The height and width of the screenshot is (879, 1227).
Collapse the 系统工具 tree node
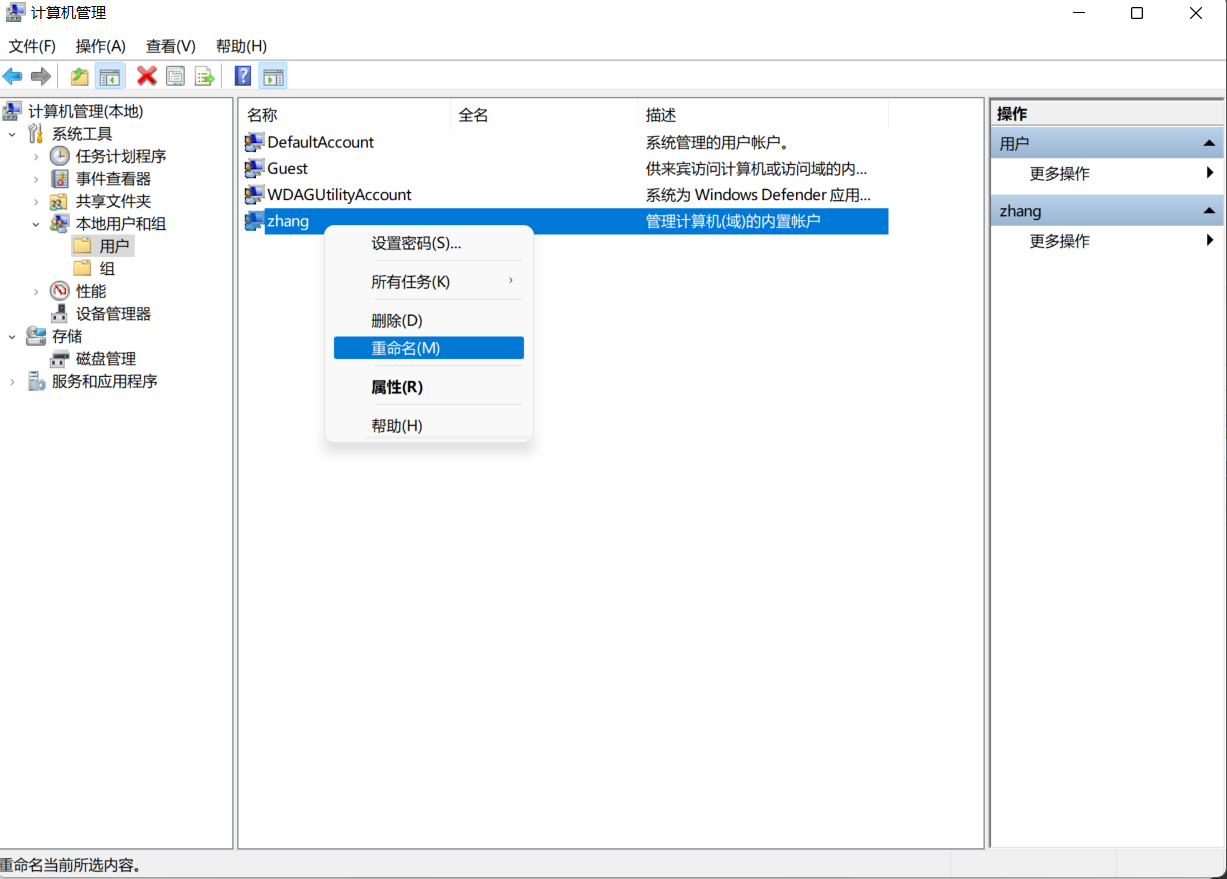coord(12,134)
